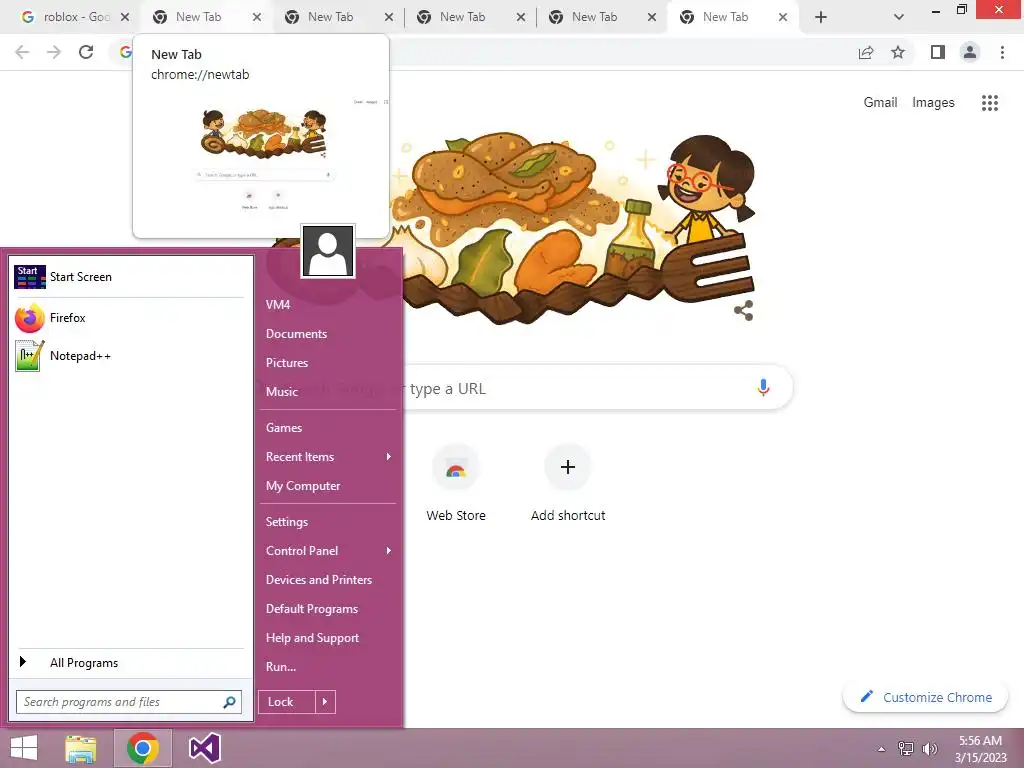Open File Explorer from taskbar

tap(81, 748)
